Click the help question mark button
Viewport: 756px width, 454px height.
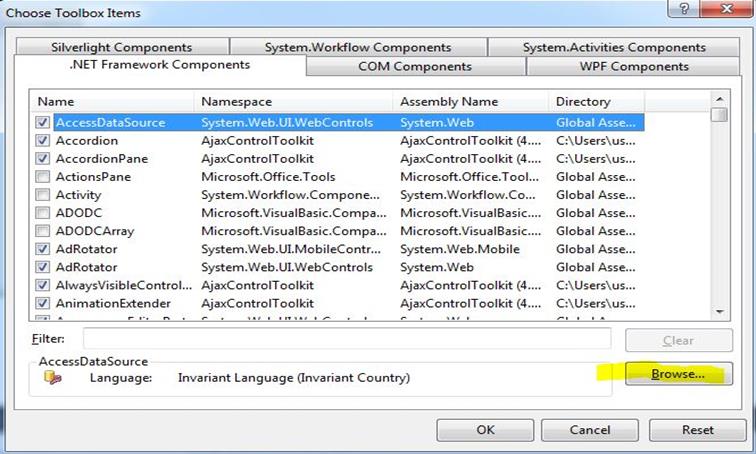tap(684, 8)
